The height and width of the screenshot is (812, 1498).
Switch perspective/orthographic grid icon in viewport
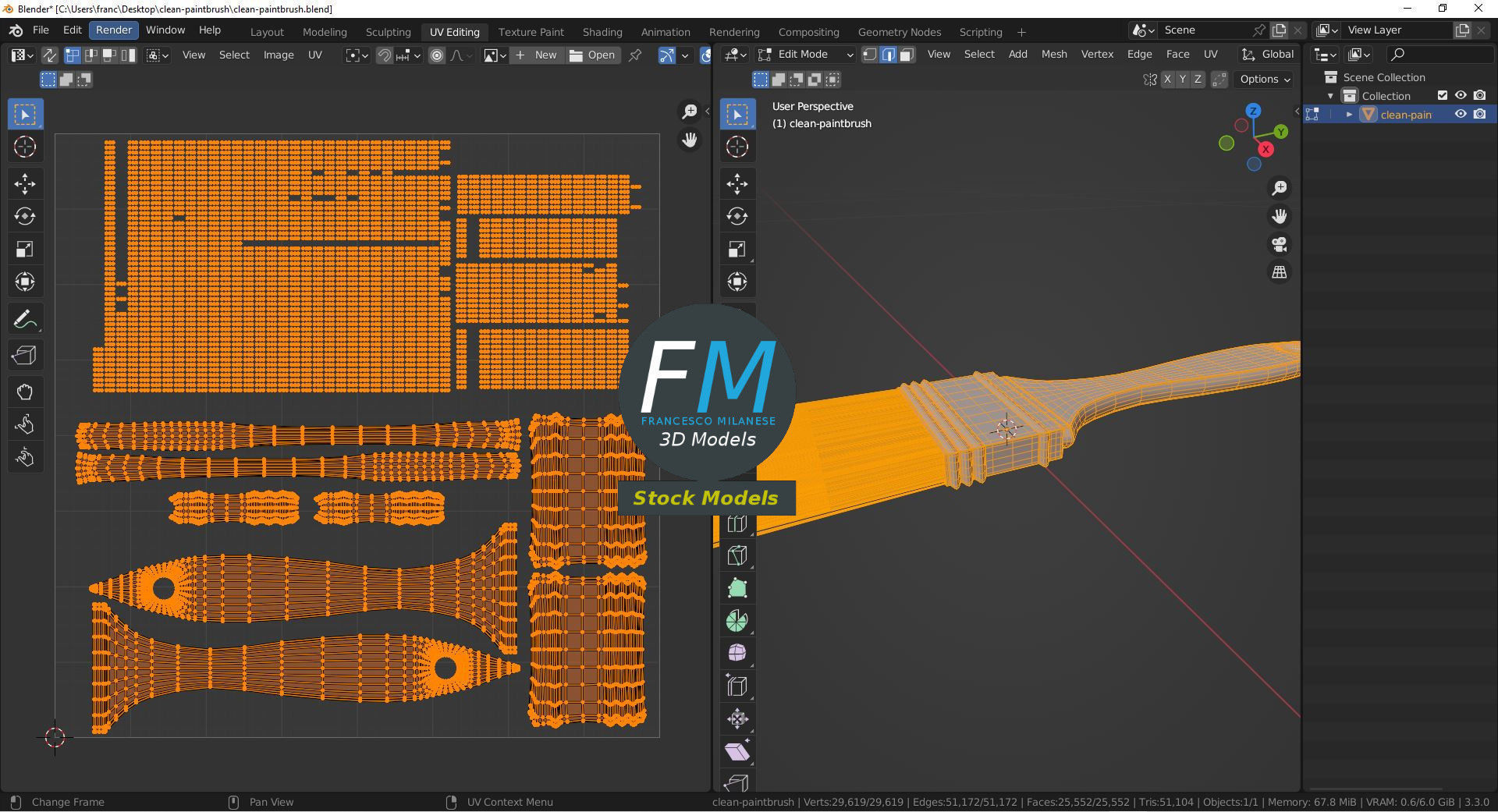[x=1280, y=272]
